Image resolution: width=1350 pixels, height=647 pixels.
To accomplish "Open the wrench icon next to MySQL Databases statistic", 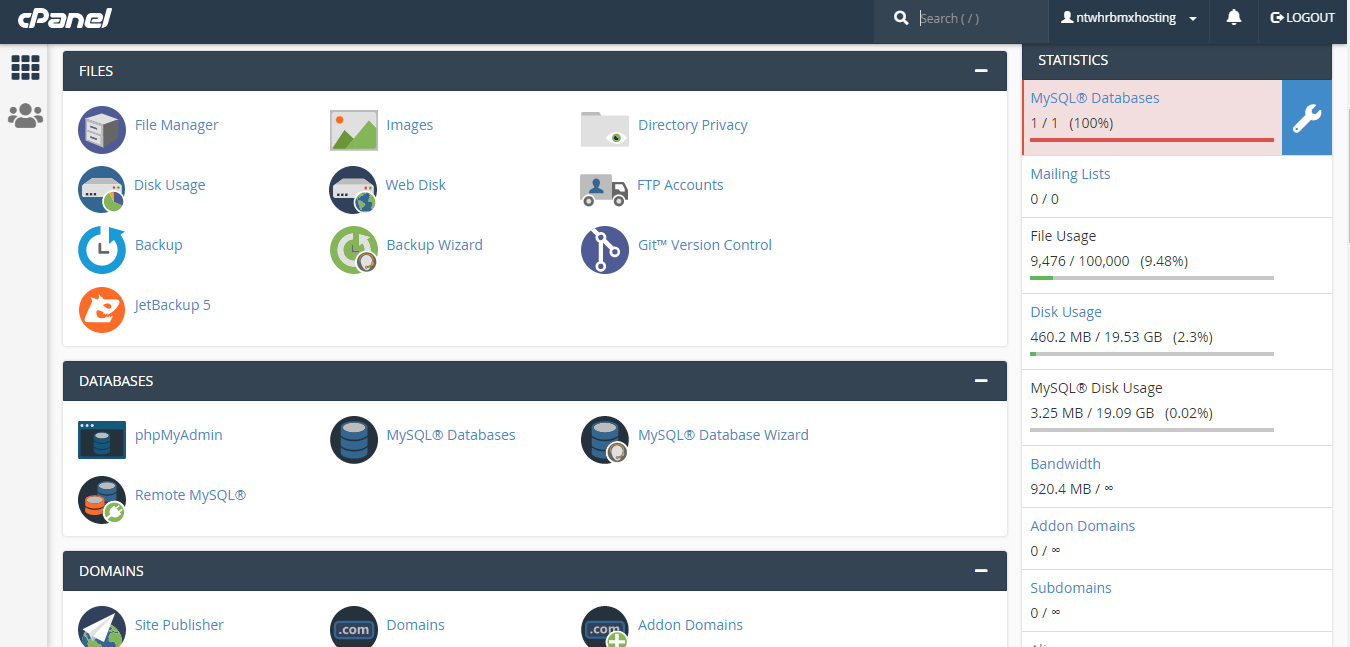I will click(x=1307, y=117).
